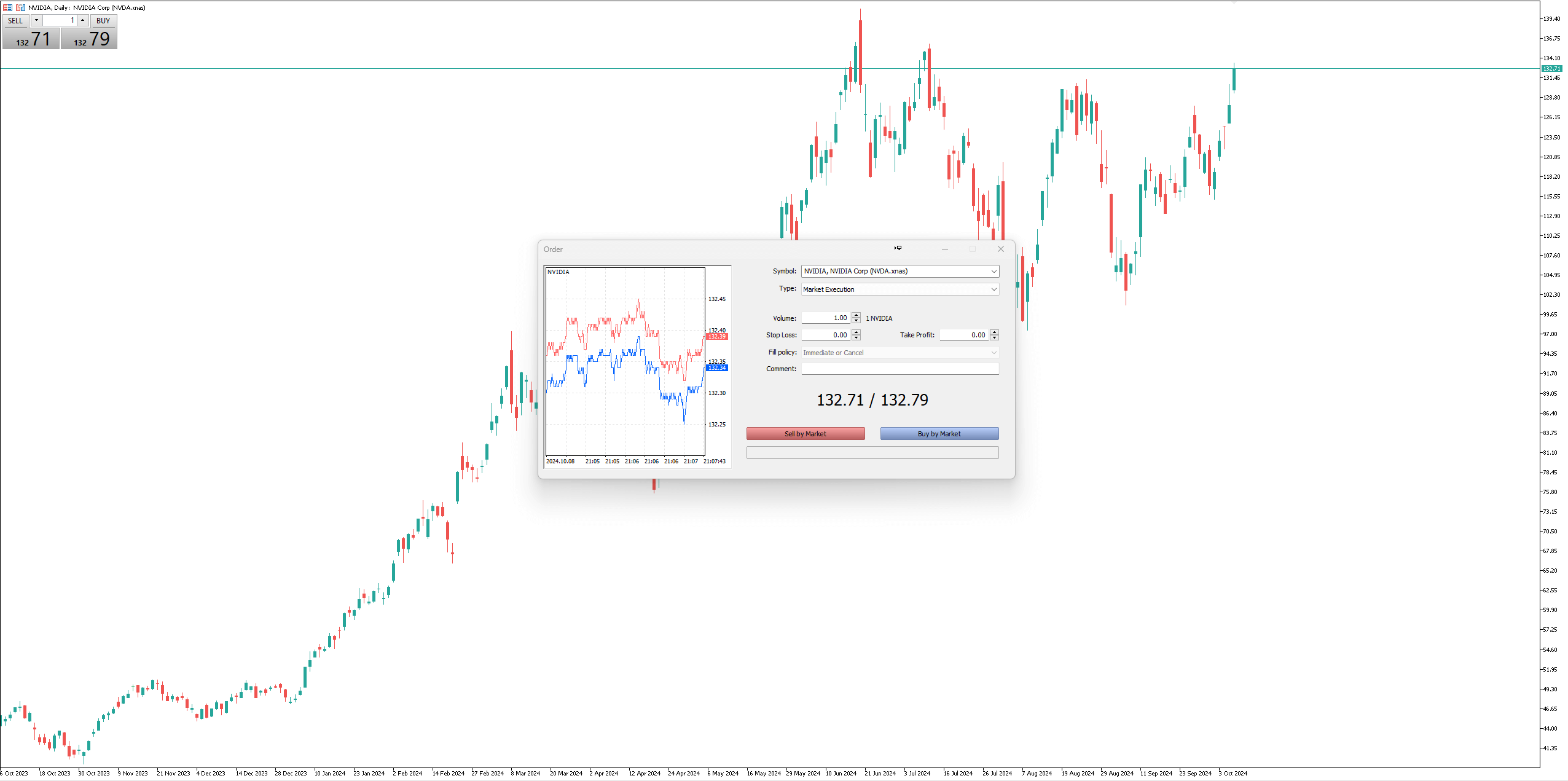This screenshot has height=781, width=1568.
Task: Click the Take Profit stepper arrows
Action: click(994, 335)
